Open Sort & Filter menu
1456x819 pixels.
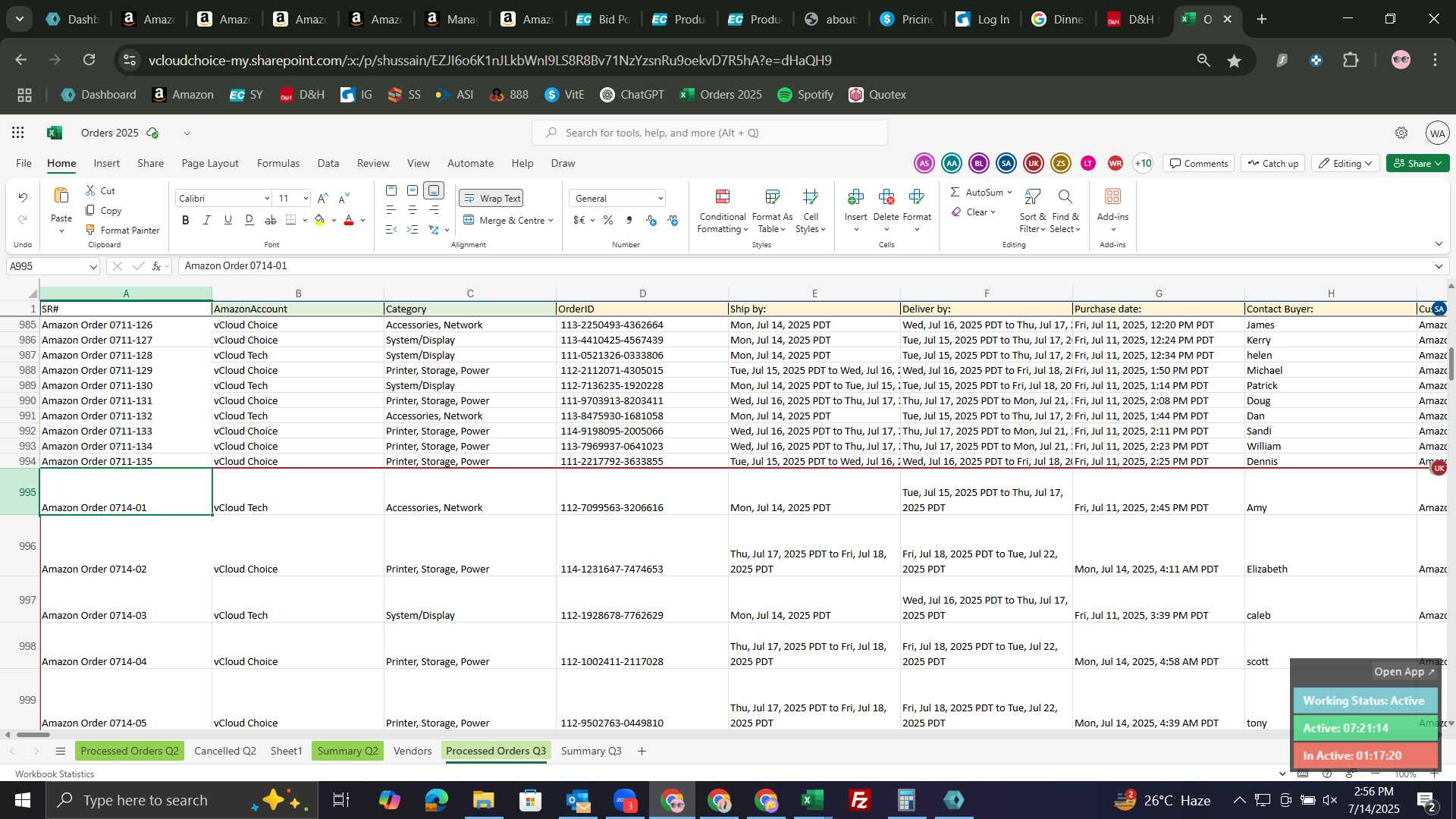(1032, 212)
